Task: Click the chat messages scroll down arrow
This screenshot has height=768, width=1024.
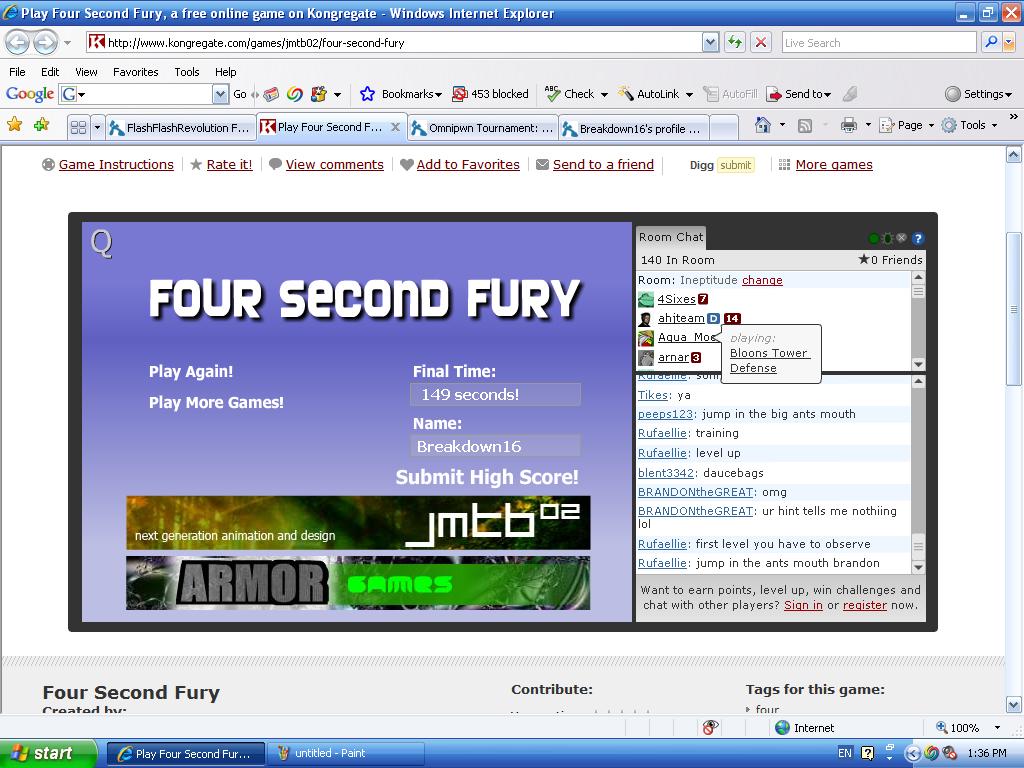Action: pyautogui.click(x=918, y=567)
